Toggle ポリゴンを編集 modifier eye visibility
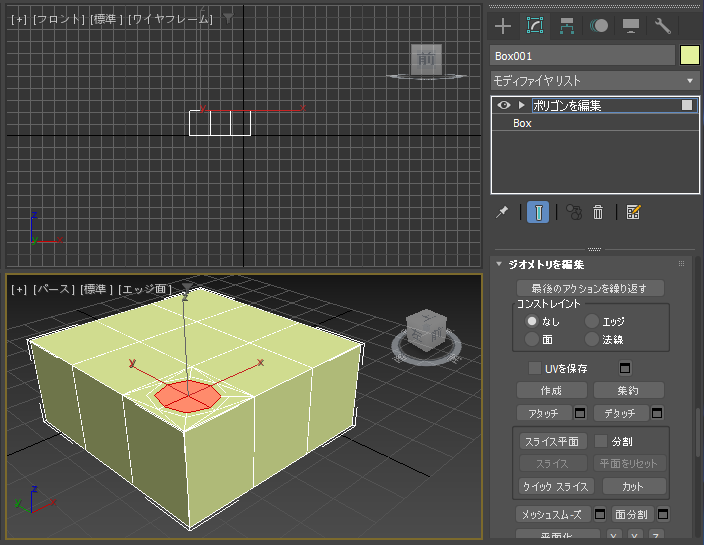The width and height of the screenshot is (704, 545). pos(504,105)
